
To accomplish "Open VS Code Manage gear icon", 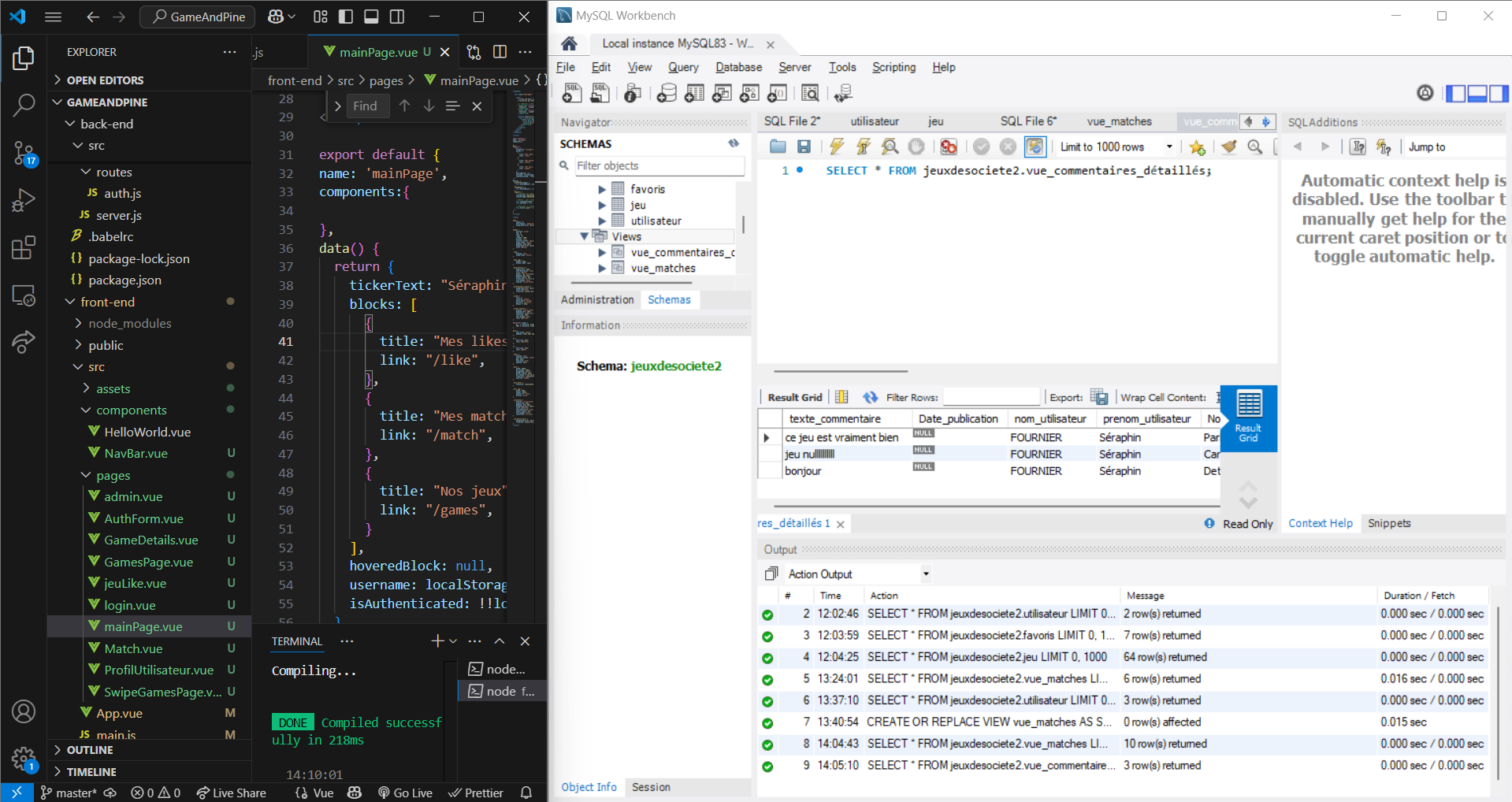I will 24,759.
